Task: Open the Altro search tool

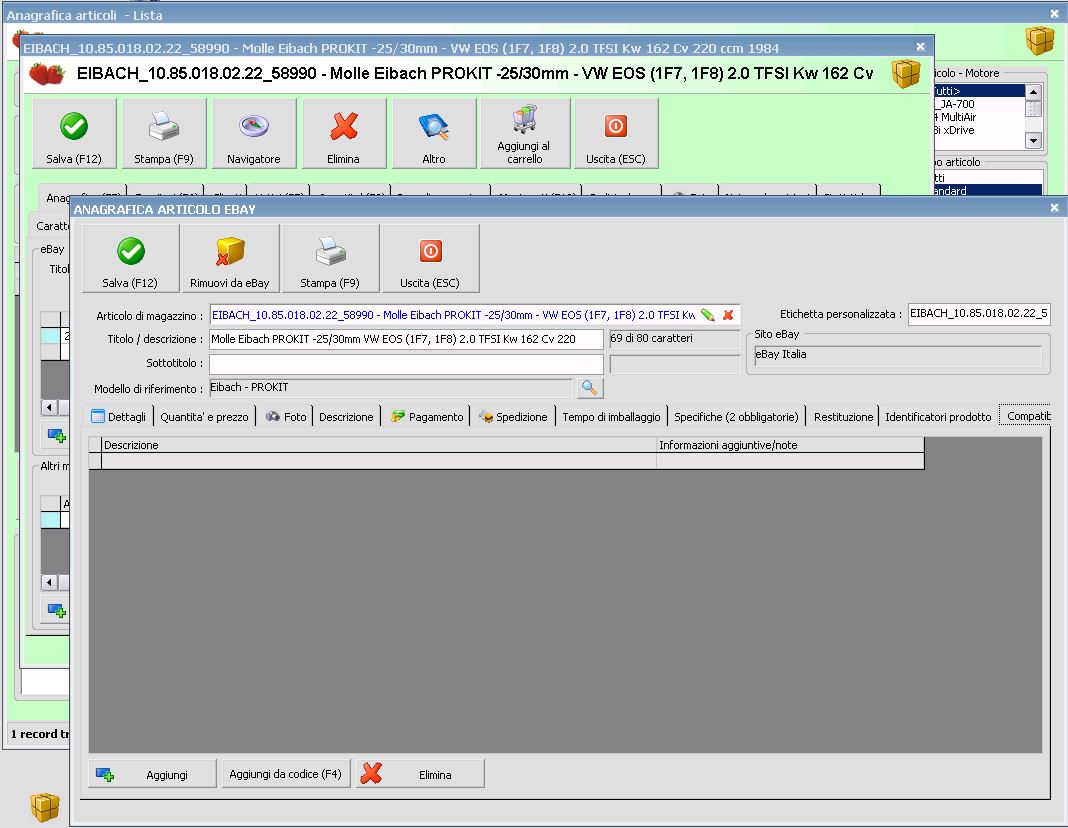Action: click(x=434, y=133)
